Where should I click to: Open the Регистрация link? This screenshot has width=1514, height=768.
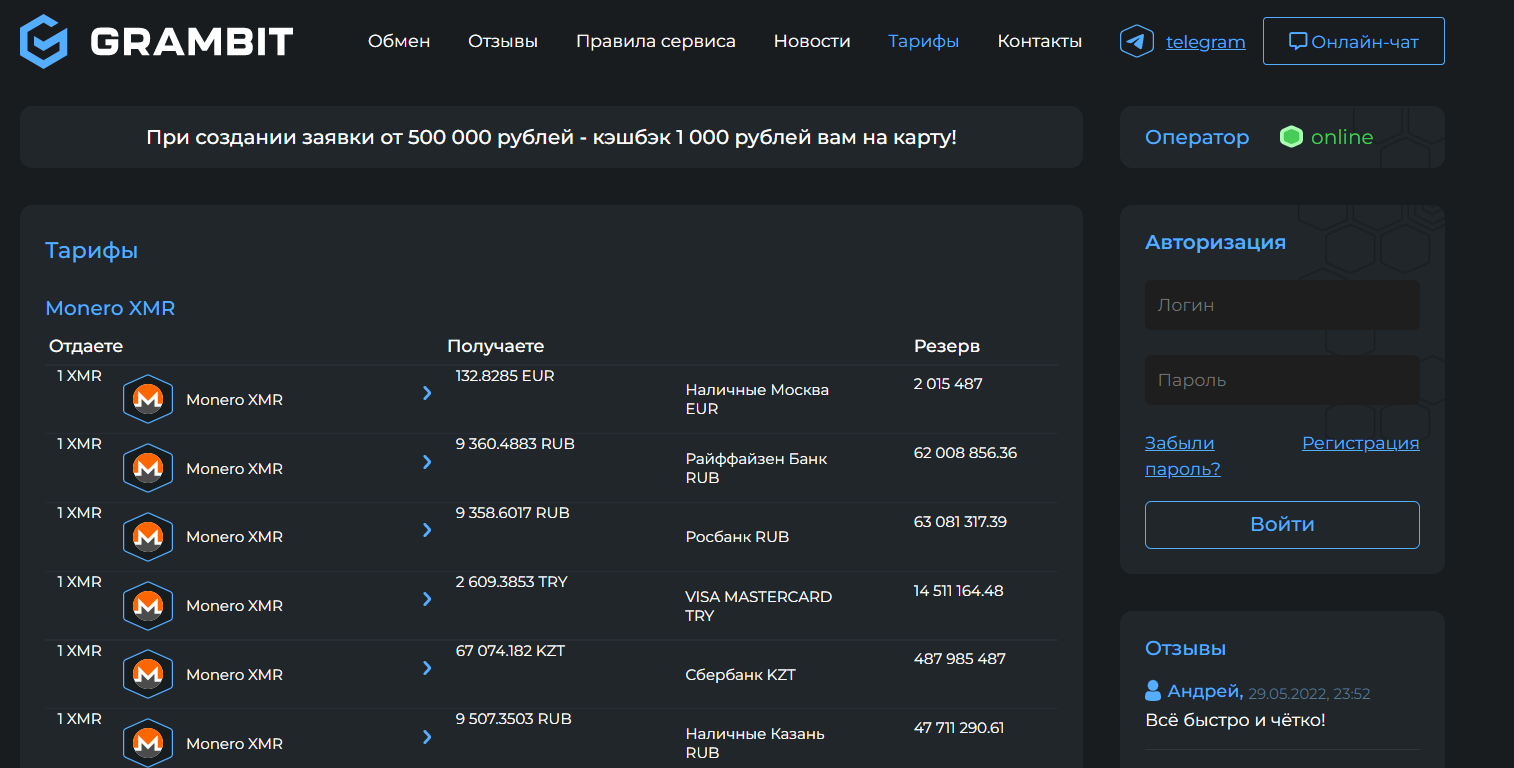1361,443
